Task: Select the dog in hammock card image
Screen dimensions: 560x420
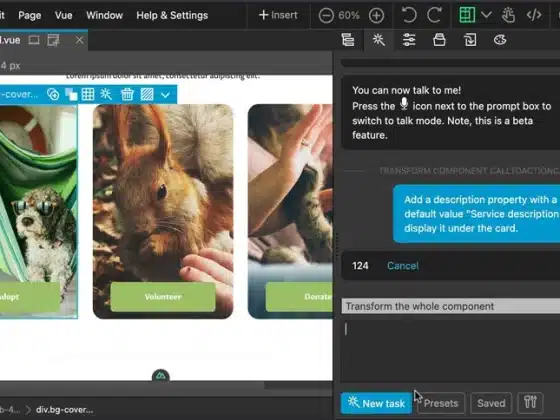Action: pos(38,193)
